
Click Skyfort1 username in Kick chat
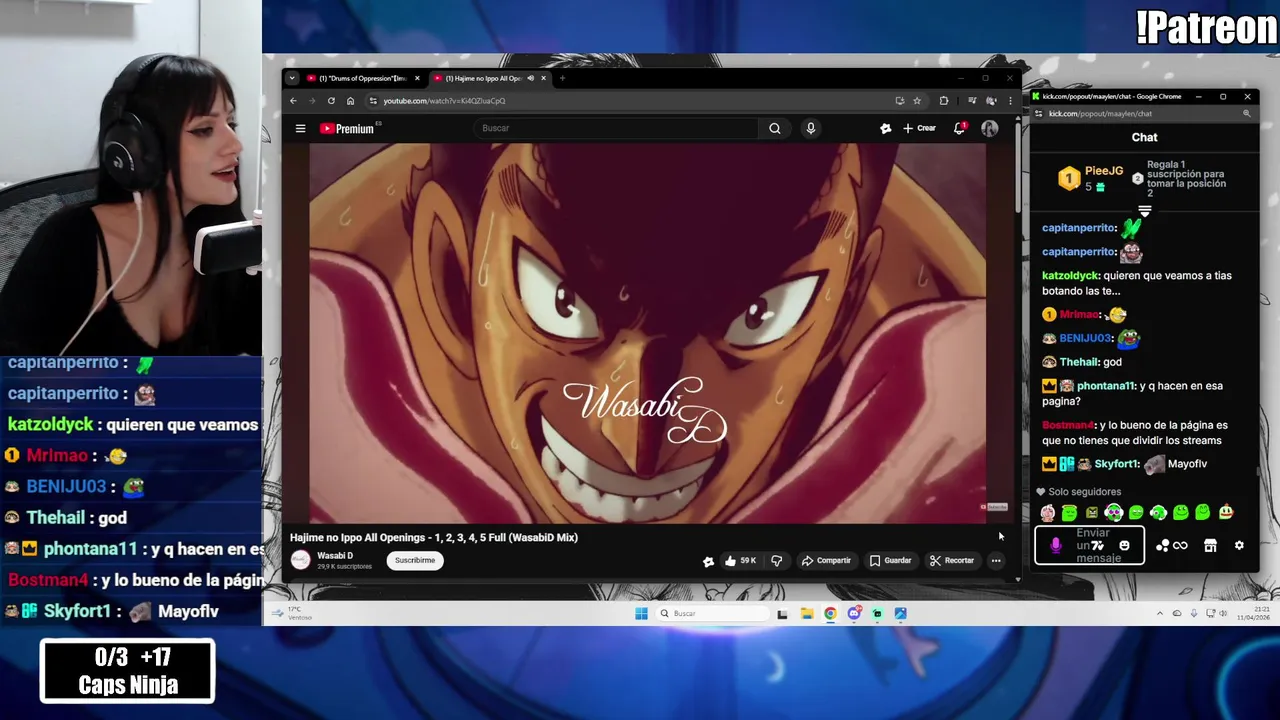(x=1116, y=464)
